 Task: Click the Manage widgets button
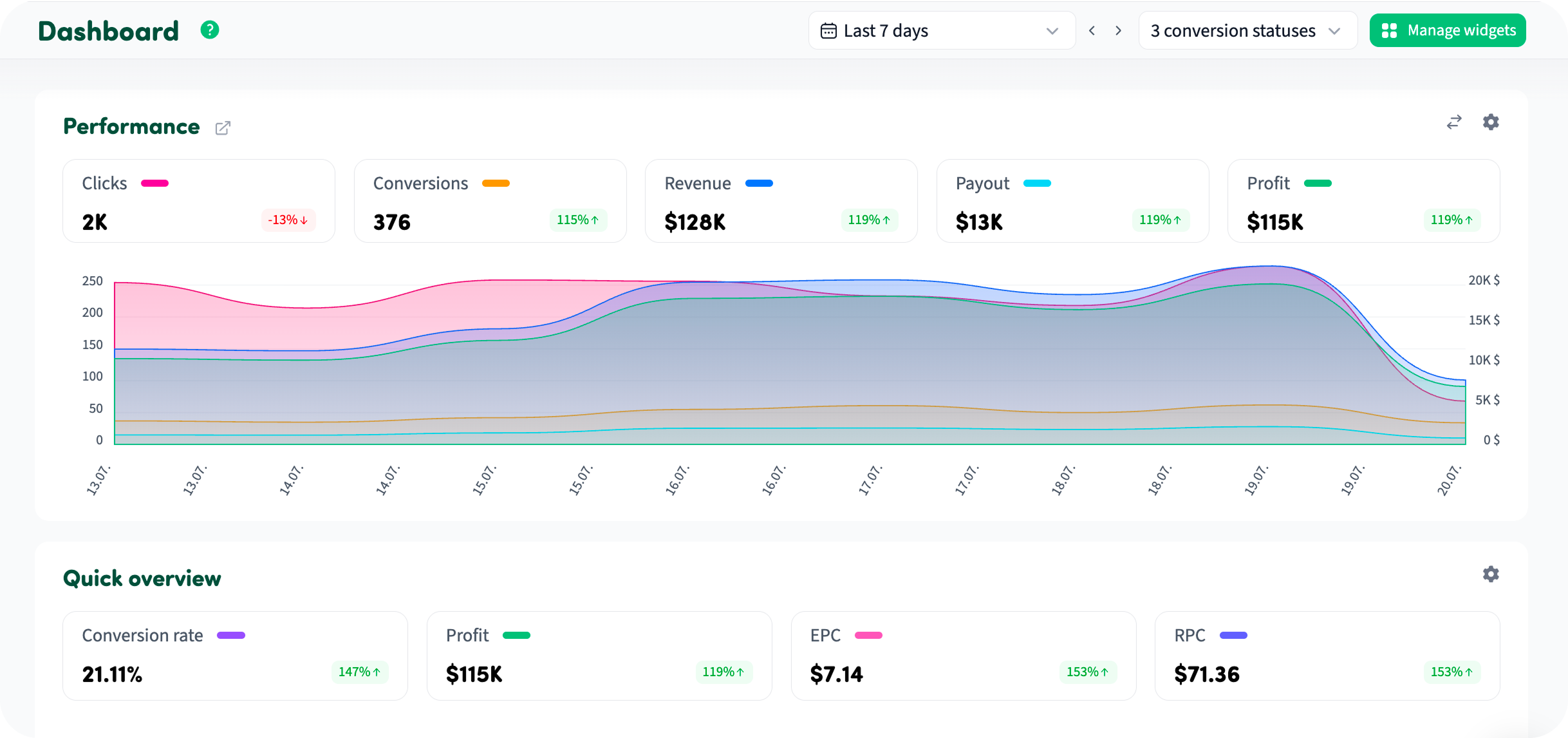pos(1448,30)
